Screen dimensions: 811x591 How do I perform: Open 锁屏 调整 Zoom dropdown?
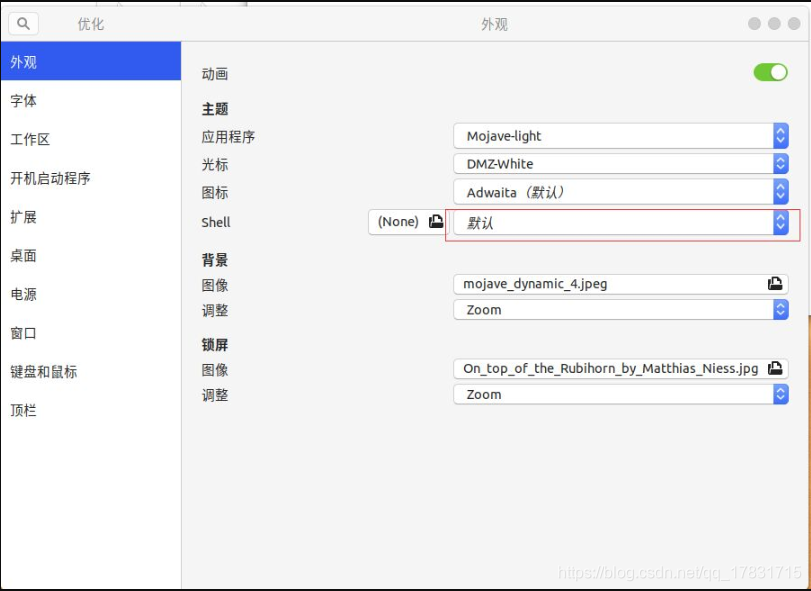(x=621, y=395)
